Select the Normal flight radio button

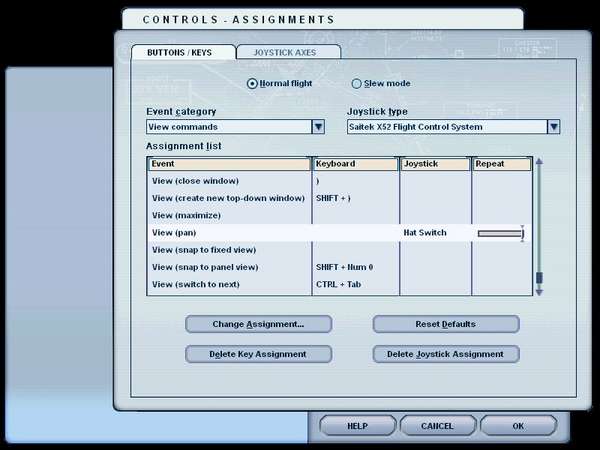252,84
